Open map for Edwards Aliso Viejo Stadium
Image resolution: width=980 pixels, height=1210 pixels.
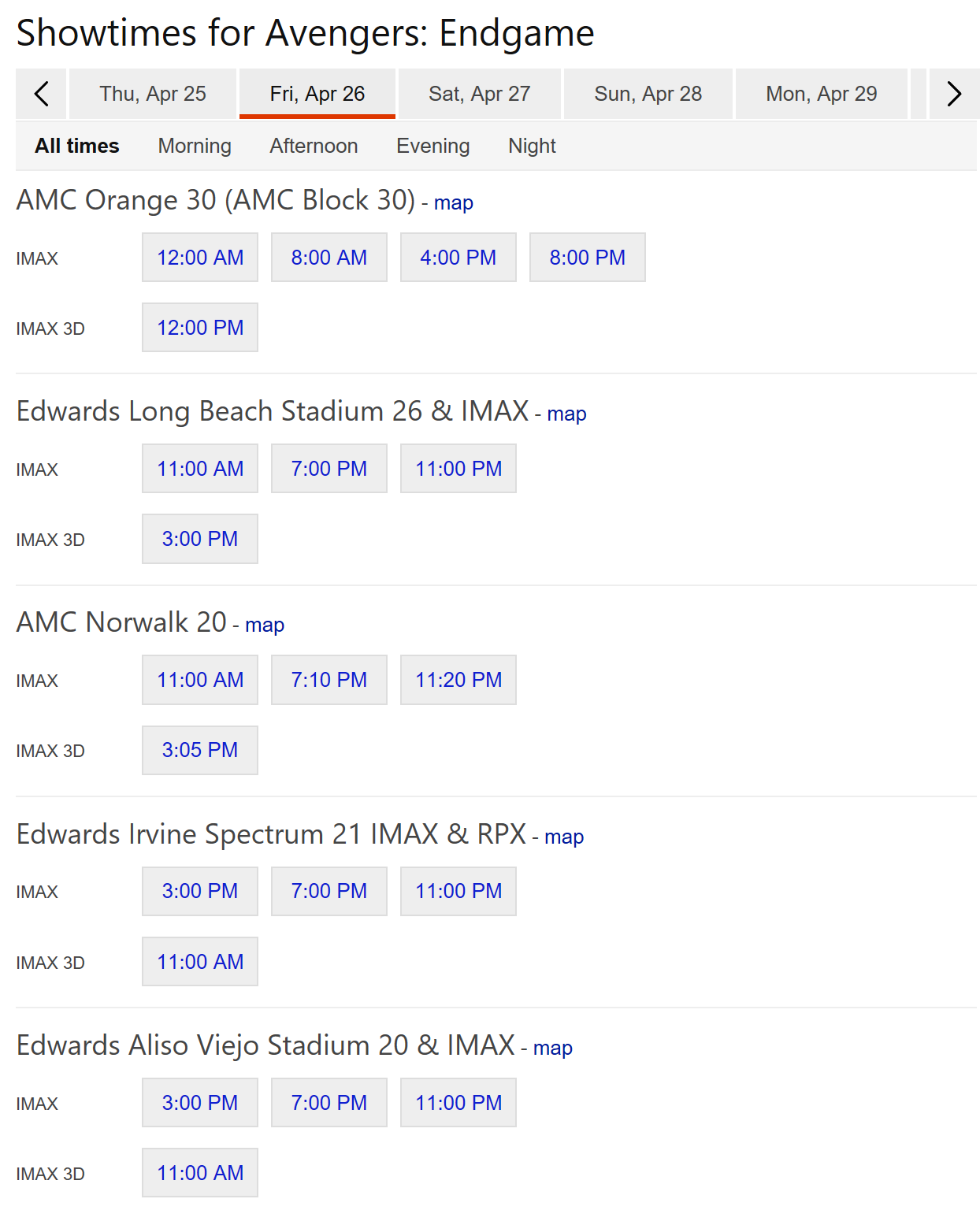[552, 1049]
